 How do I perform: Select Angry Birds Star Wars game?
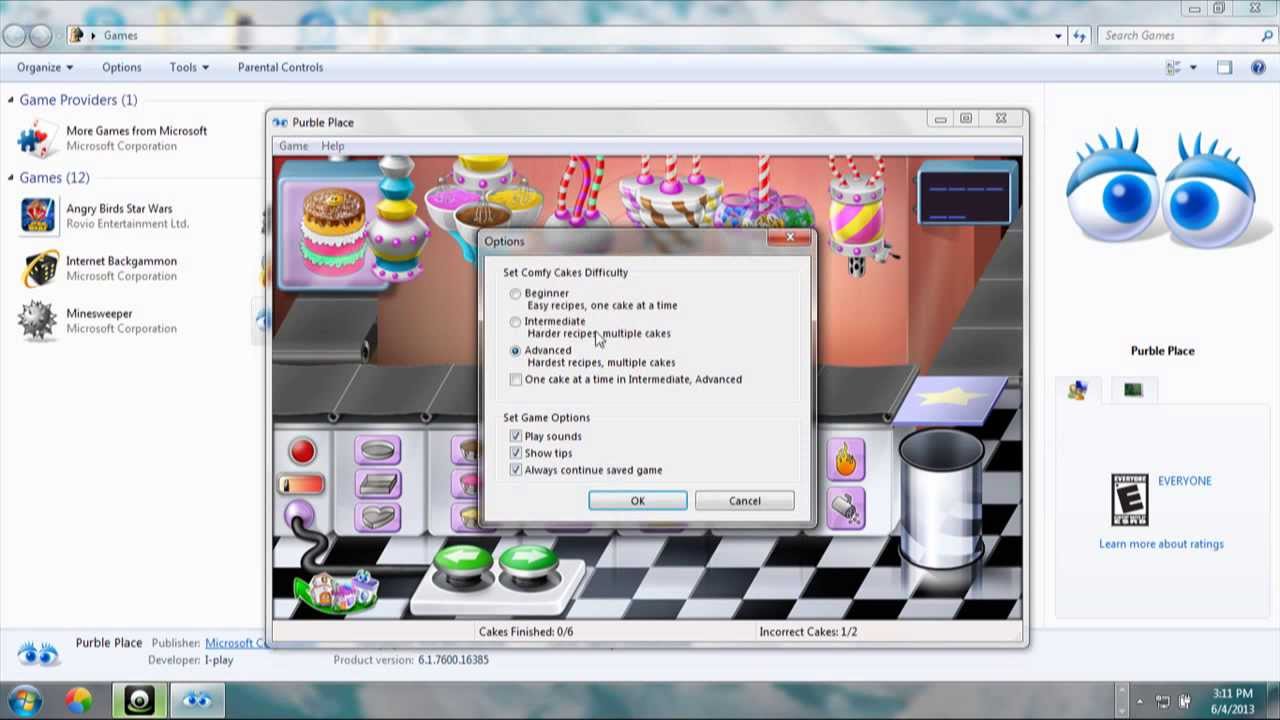point(104,216)
